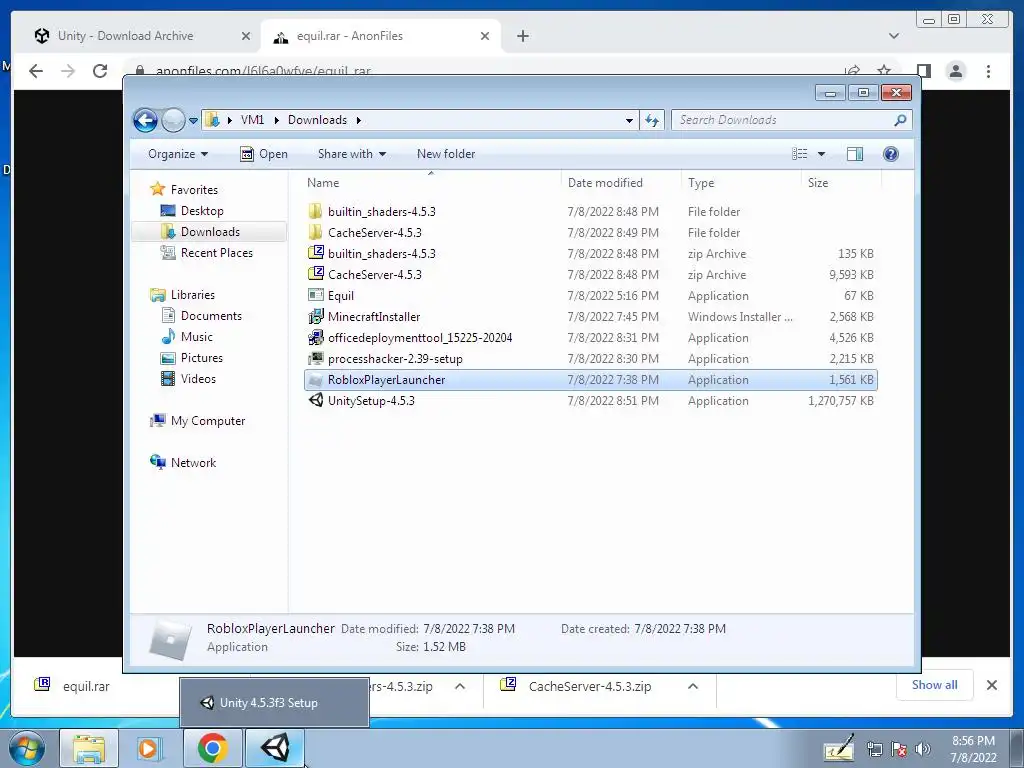1024x768 pixels.
Task: Go back with Explorer's blue back arrow
Action: pyautogui.click(x=145, y=120)
